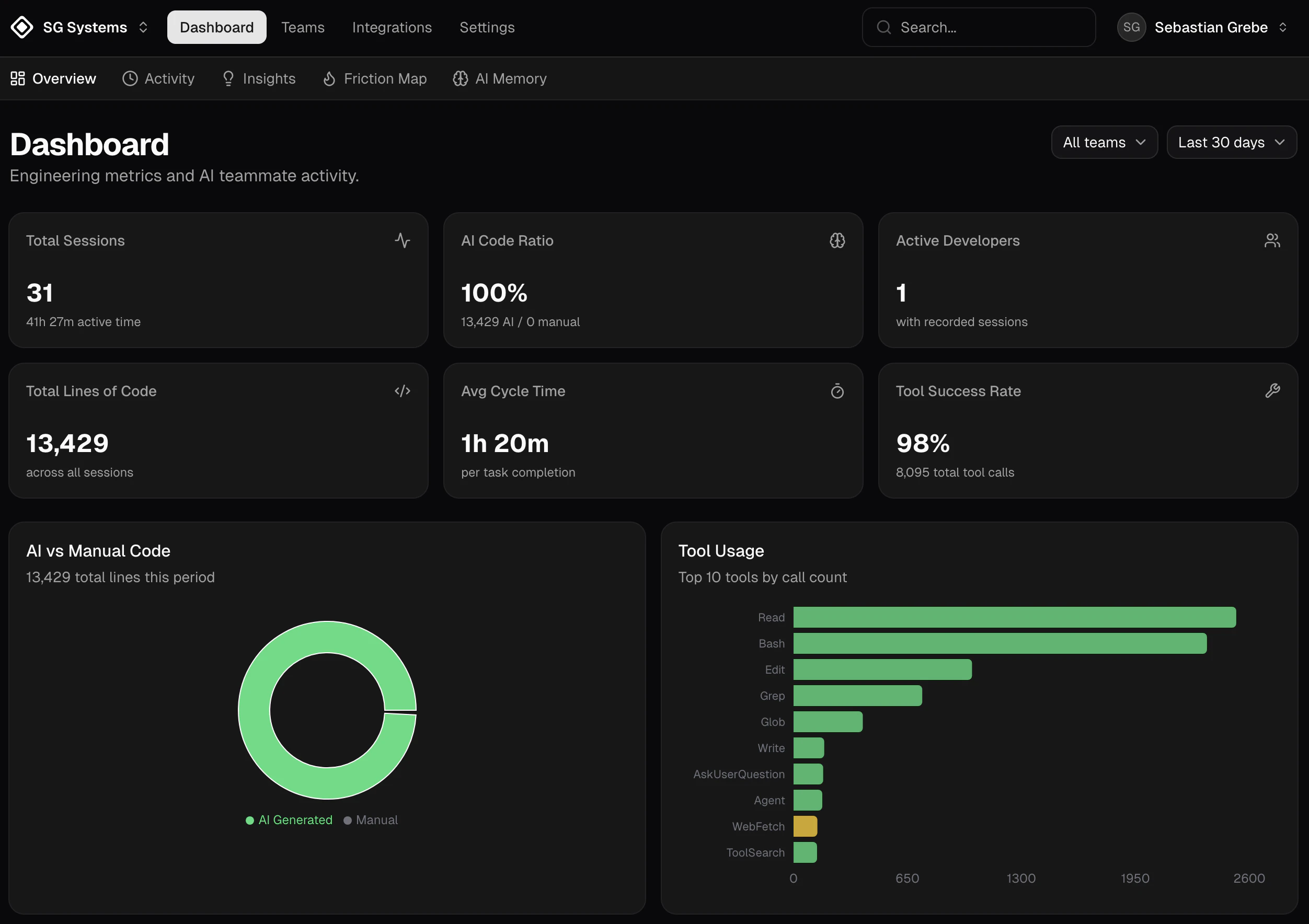Open the Last 30 days date range dropdown
This screenshot has width=1309, height=924.
[1231, 142]
